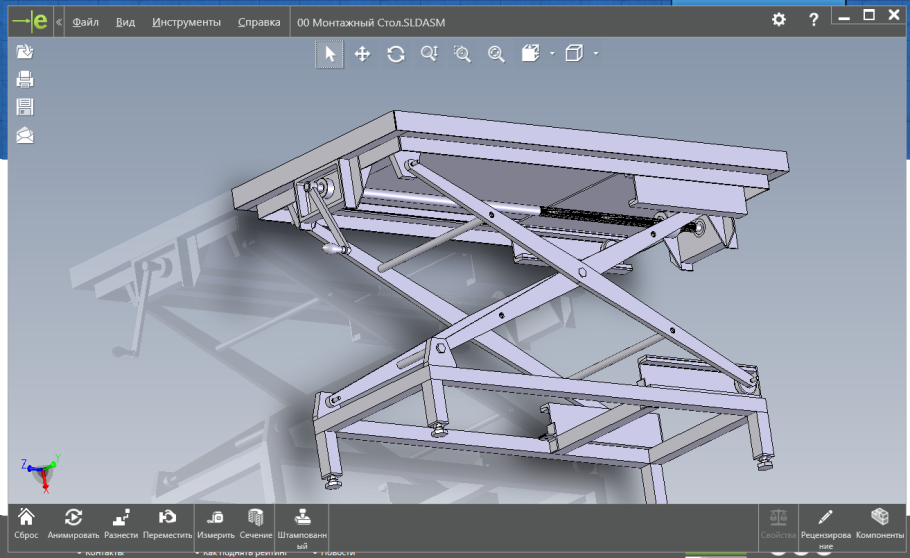Click the Open file icon
The image size is (910, 558).
[x=25, y=52]
